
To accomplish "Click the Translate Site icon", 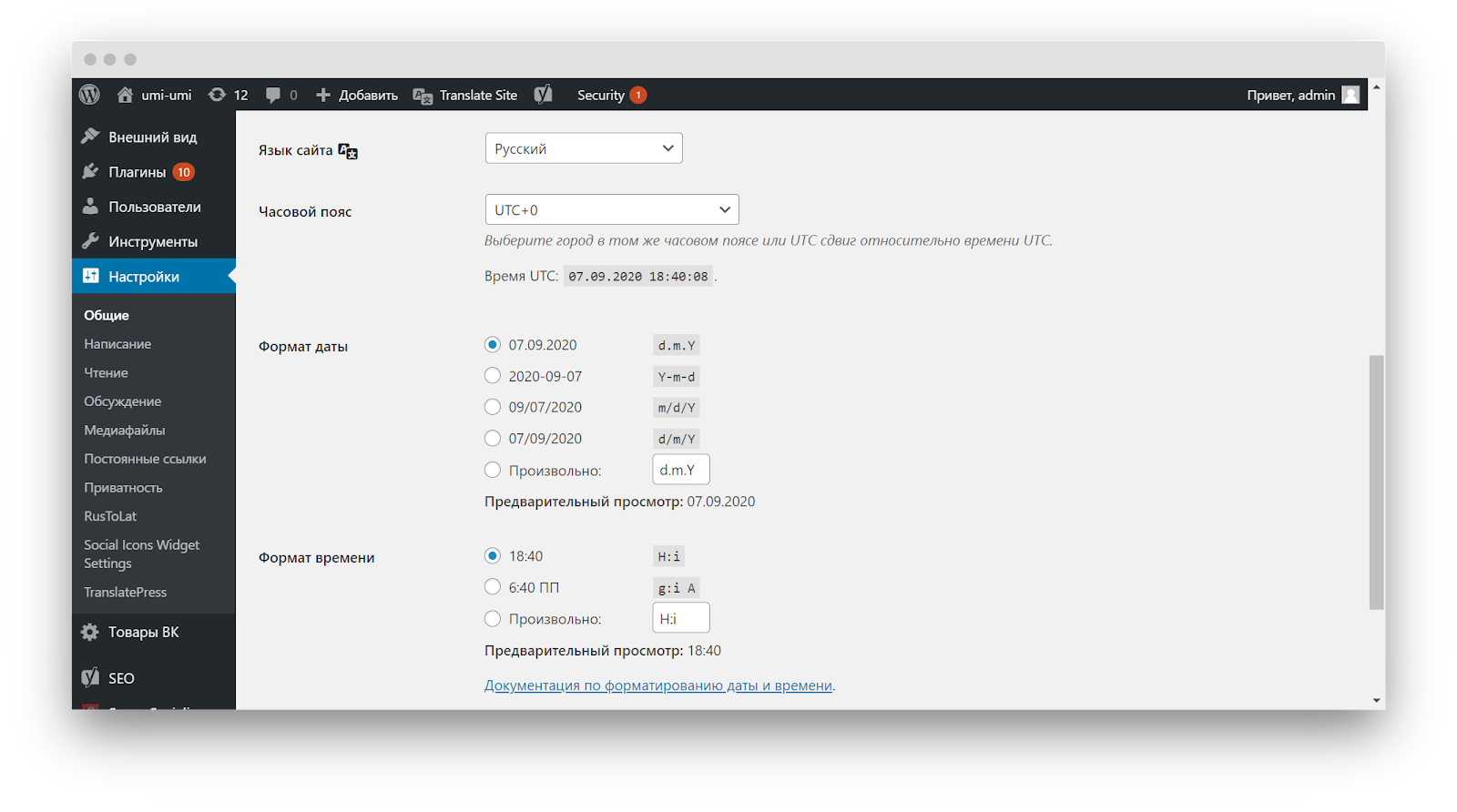I will click(423, 95).
